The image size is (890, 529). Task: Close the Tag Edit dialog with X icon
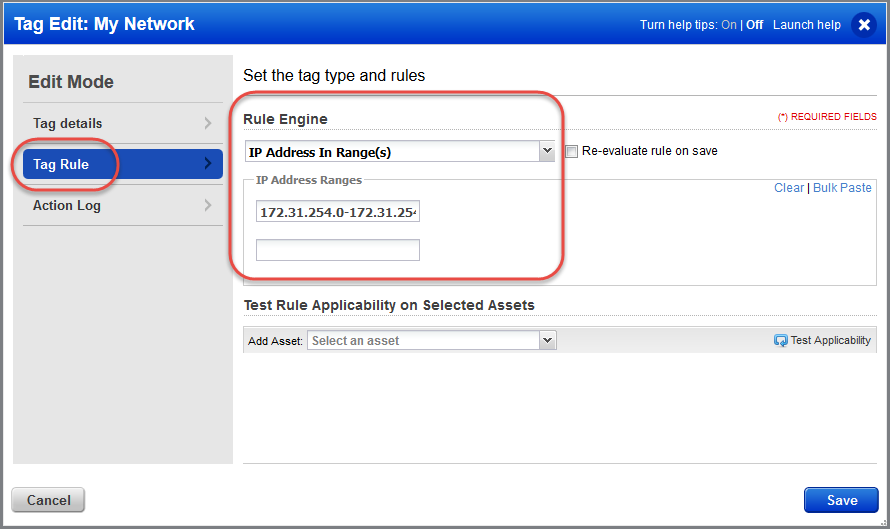coord(864,25)
